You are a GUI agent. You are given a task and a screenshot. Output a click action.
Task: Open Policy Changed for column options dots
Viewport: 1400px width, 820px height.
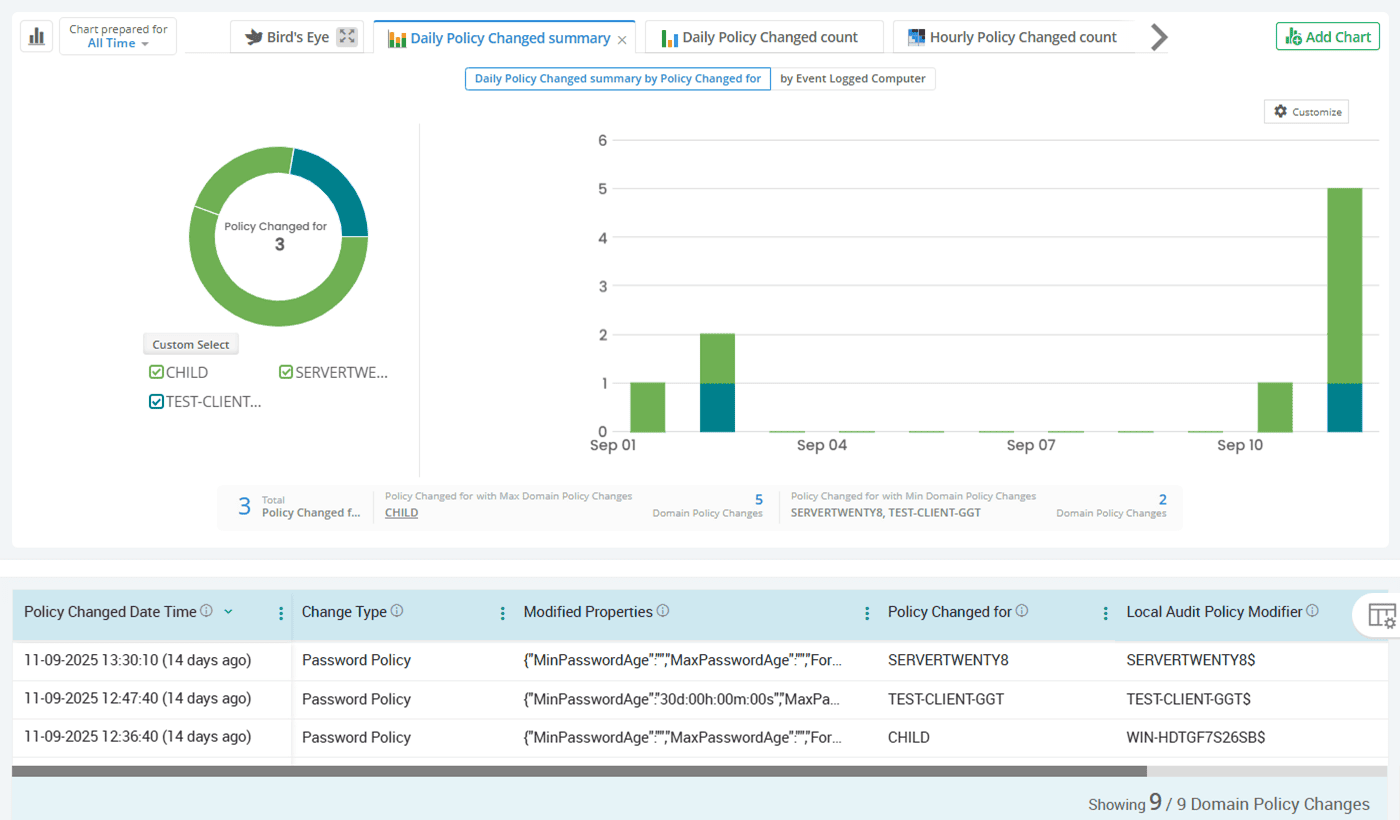point(1105,613)
